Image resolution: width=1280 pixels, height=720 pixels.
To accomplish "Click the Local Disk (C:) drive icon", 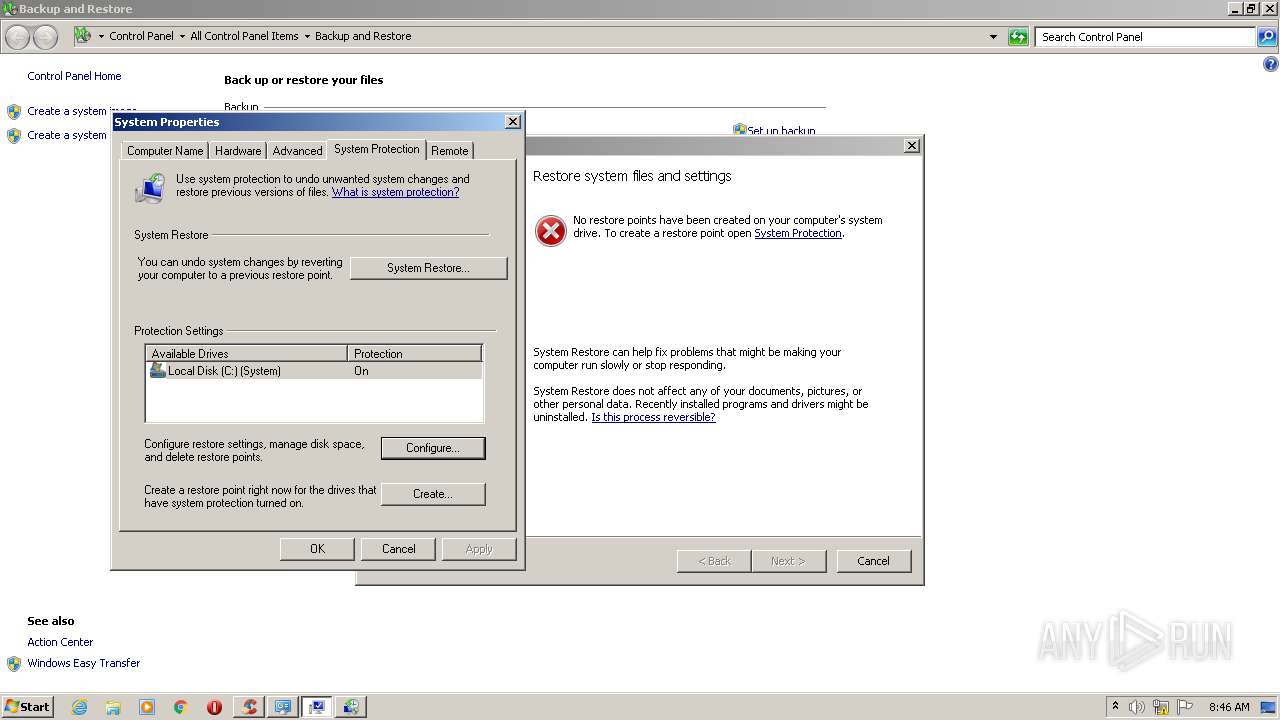I will click(158, 370).
